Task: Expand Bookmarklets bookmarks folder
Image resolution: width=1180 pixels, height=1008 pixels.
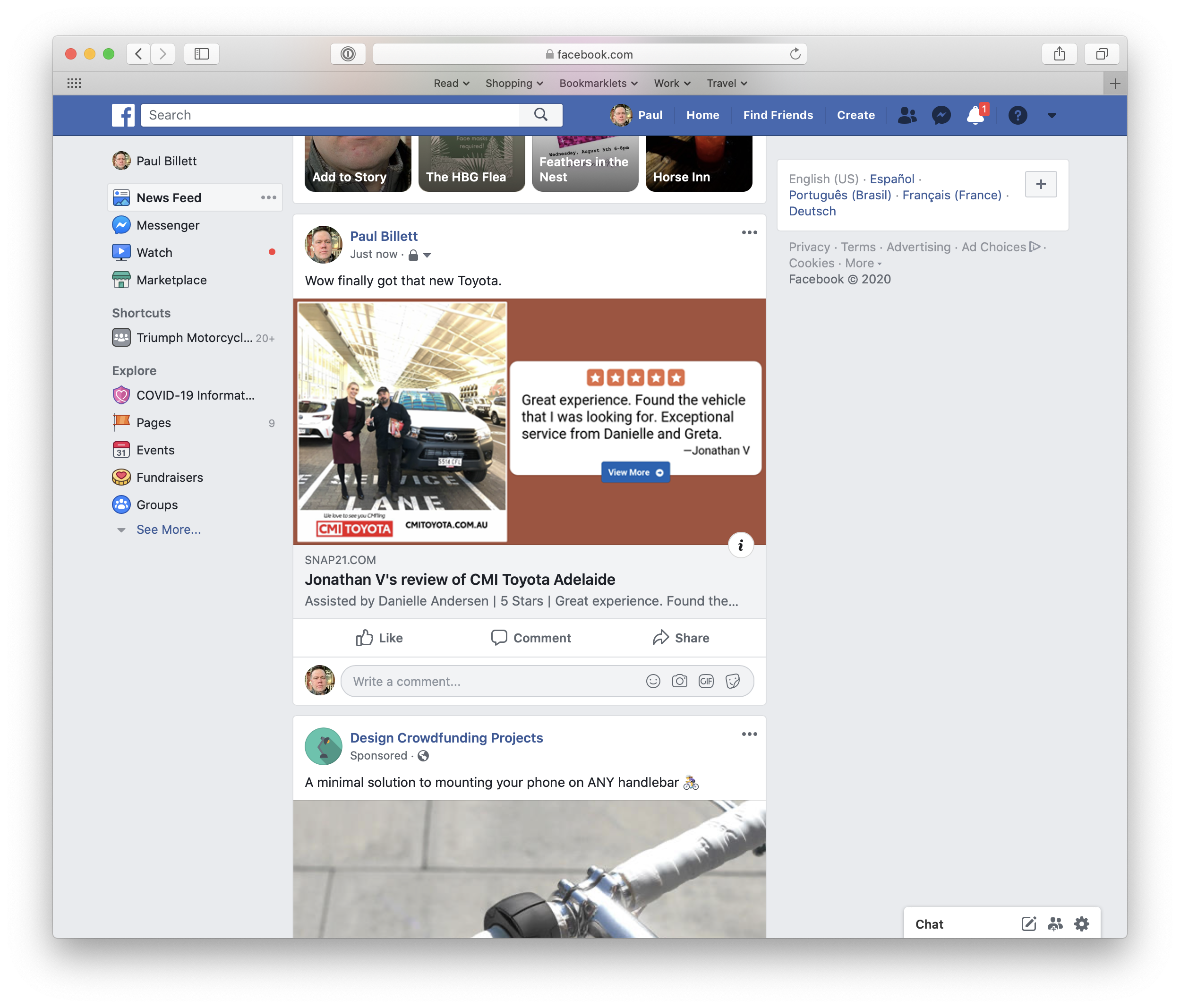Action: [599, 83]
